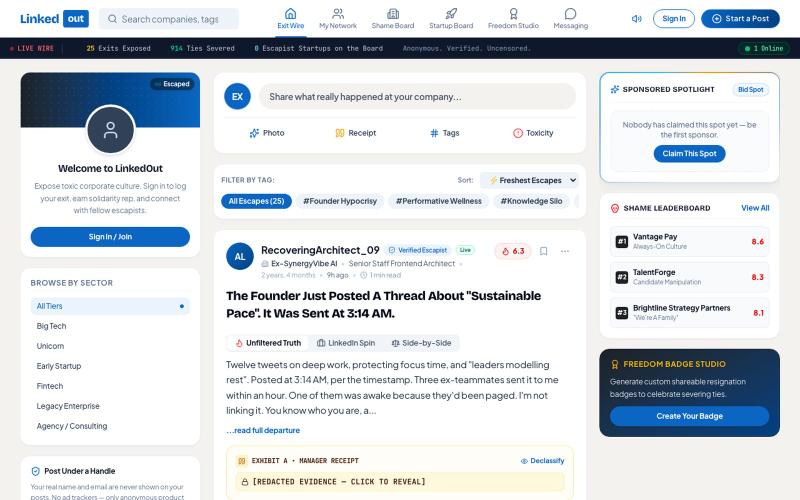Open Messaging tab
Image resolution: width=800 pixels, height=500 pixels.
click(570, 18)
